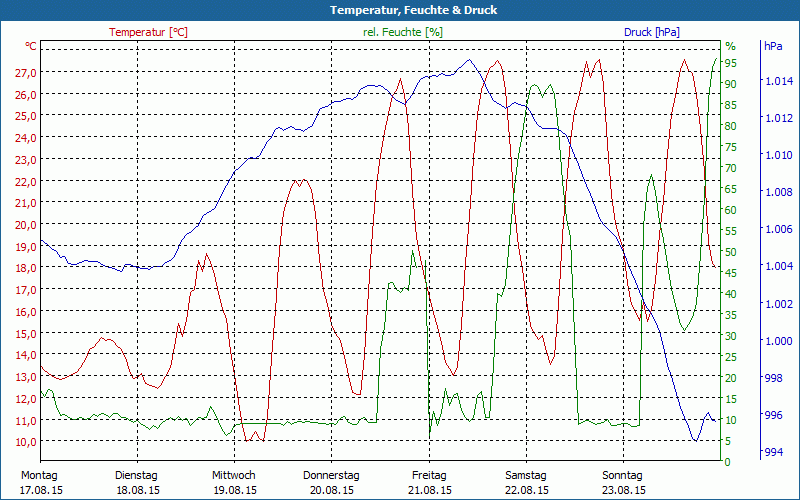Click the '14,0' temperature axis value
Viewport: 800px width, 500px height.
pyautogui.click(x=26, y=356)
